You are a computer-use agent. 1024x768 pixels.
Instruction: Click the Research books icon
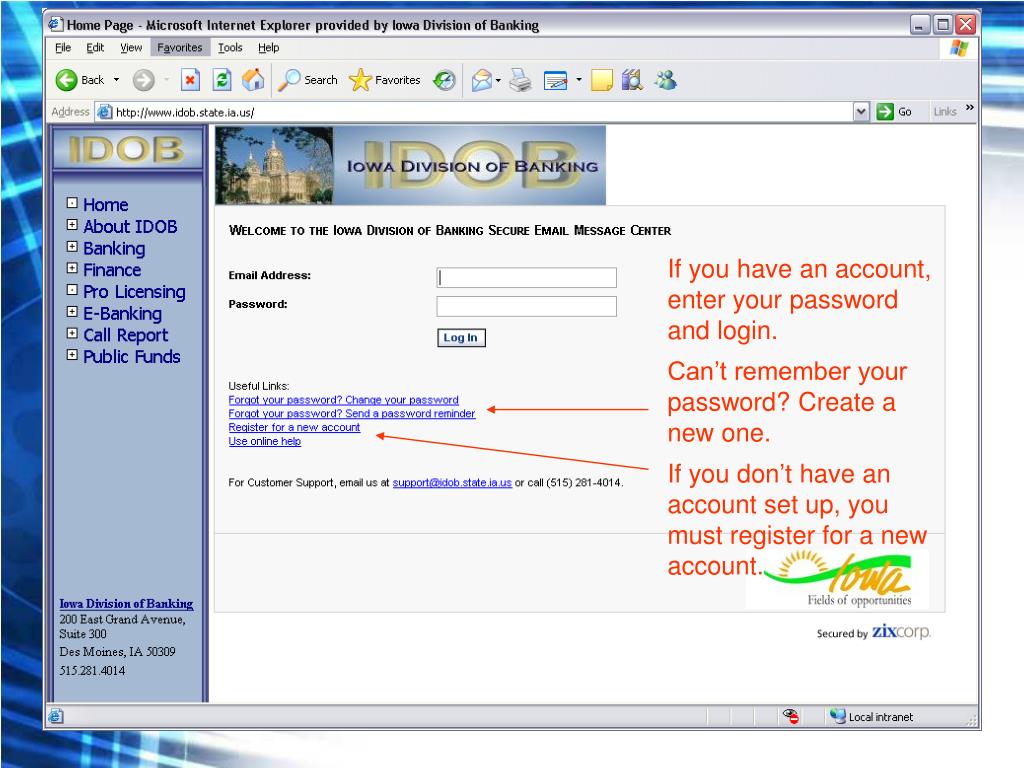632,80
